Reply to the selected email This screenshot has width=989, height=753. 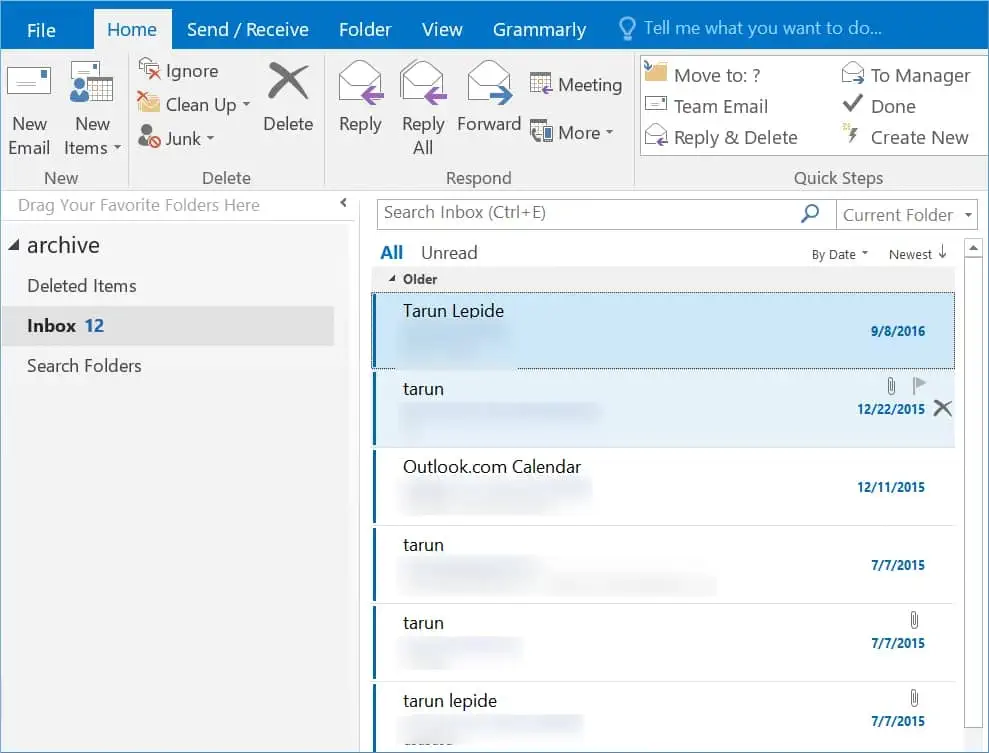pos(360,98)
